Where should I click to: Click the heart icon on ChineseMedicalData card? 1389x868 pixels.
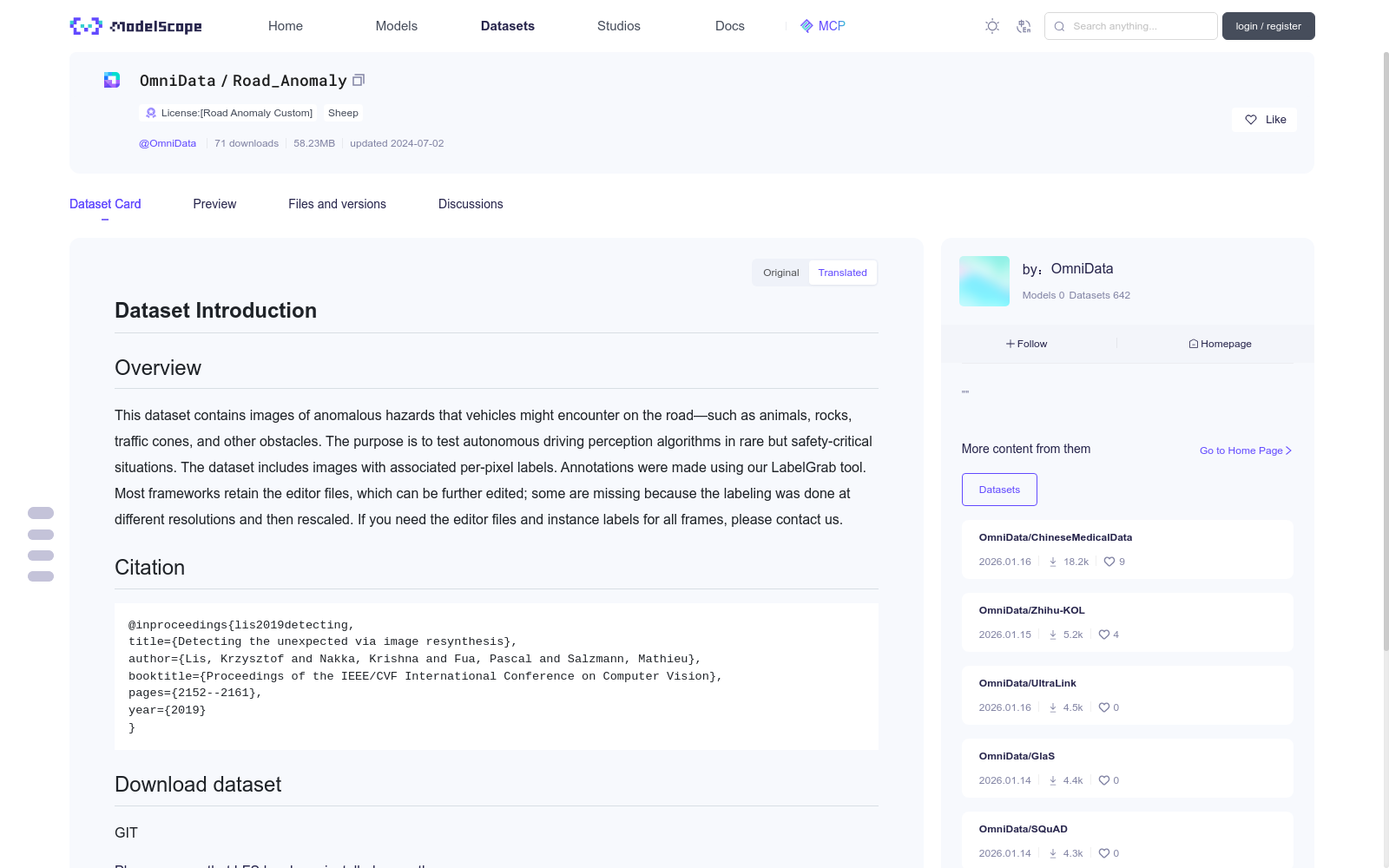coord(1109,562)
